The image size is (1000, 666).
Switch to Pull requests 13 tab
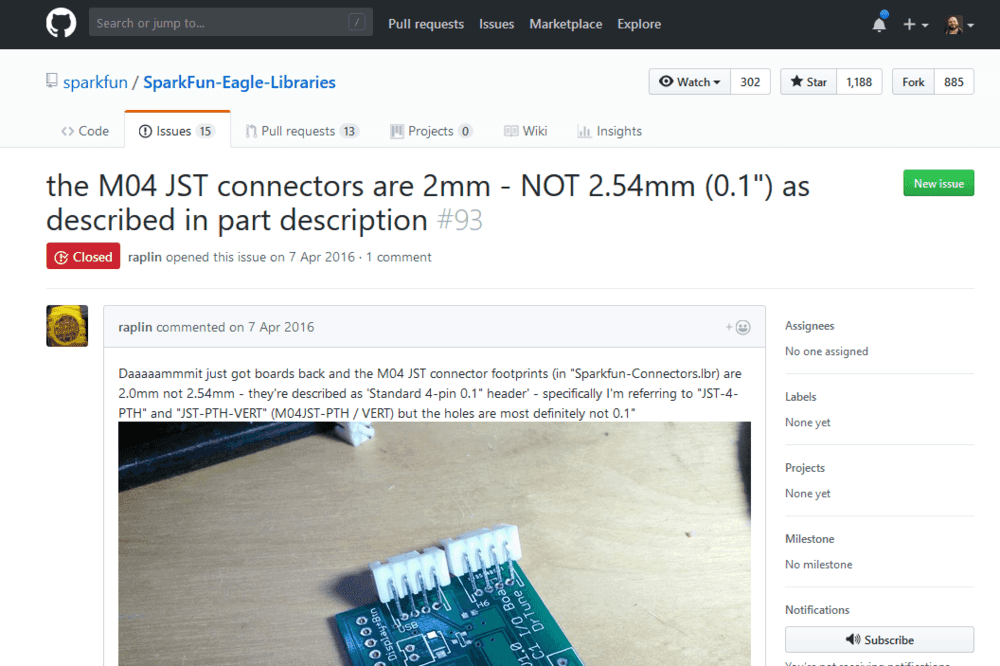[x=302, y=131]
